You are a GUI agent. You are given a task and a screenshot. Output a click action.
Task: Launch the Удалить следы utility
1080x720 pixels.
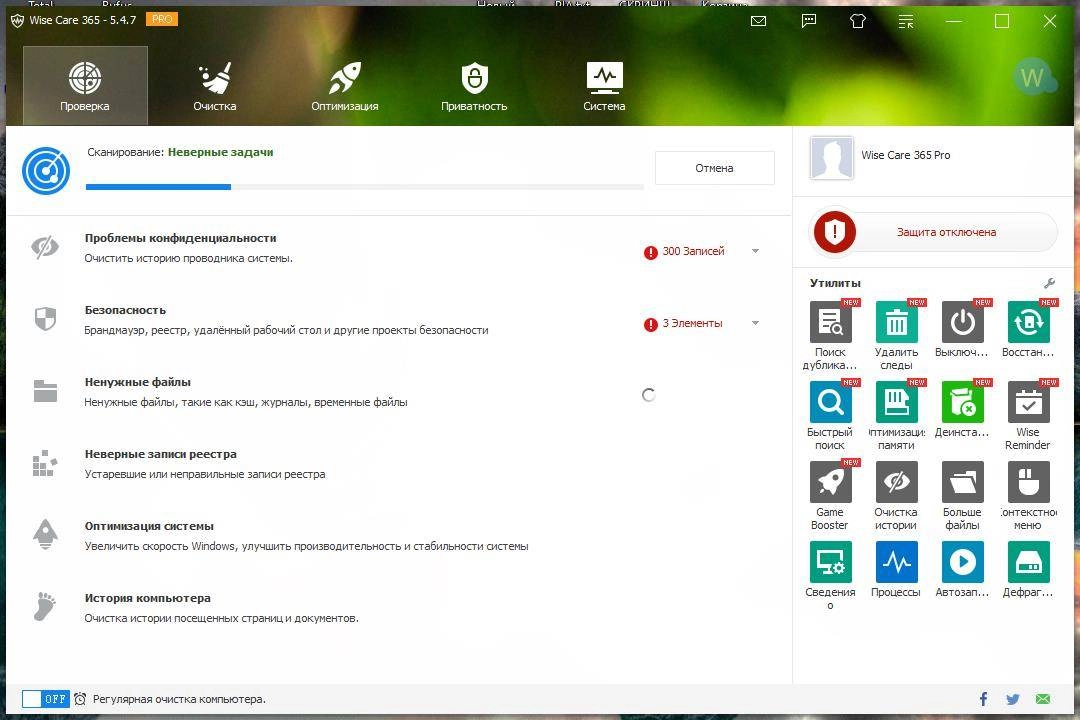point(896,322)
